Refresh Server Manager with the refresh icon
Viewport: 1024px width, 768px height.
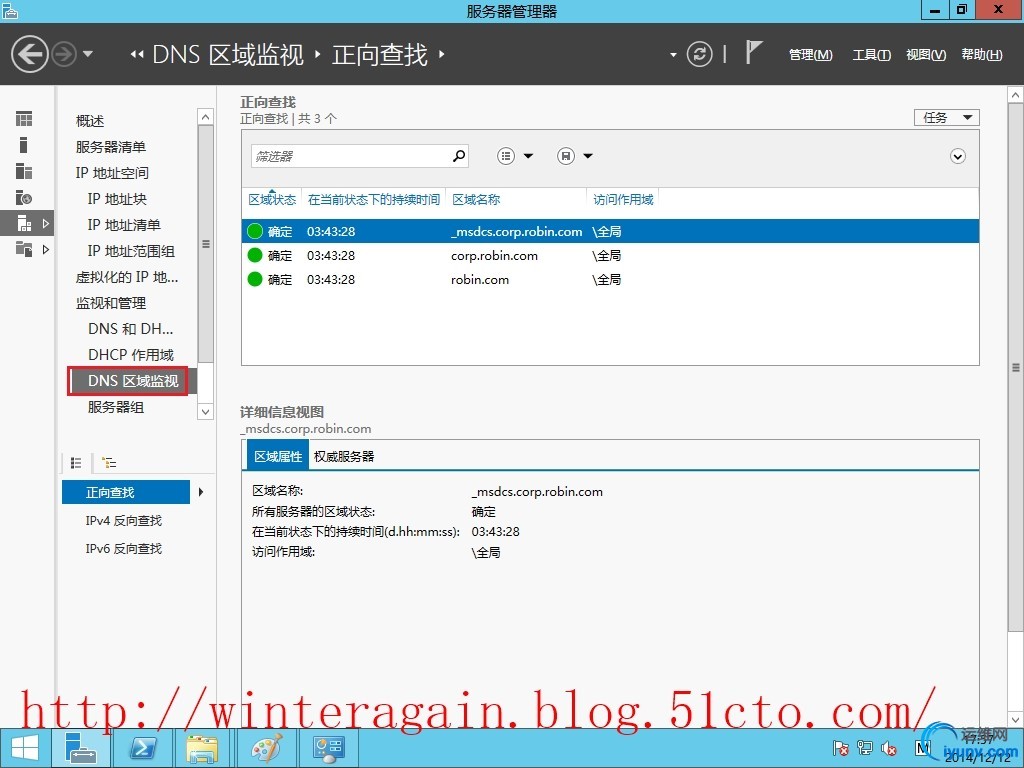click(699, 54)
